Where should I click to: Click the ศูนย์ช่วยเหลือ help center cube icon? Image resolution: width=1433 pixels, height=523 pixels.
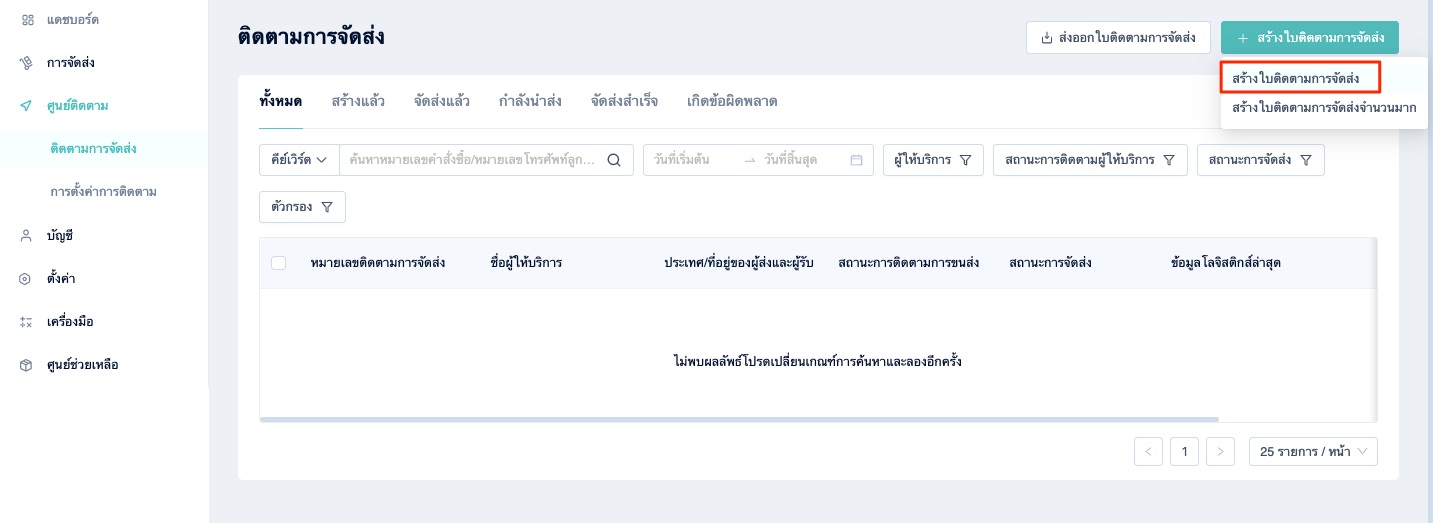coord(27,365)
